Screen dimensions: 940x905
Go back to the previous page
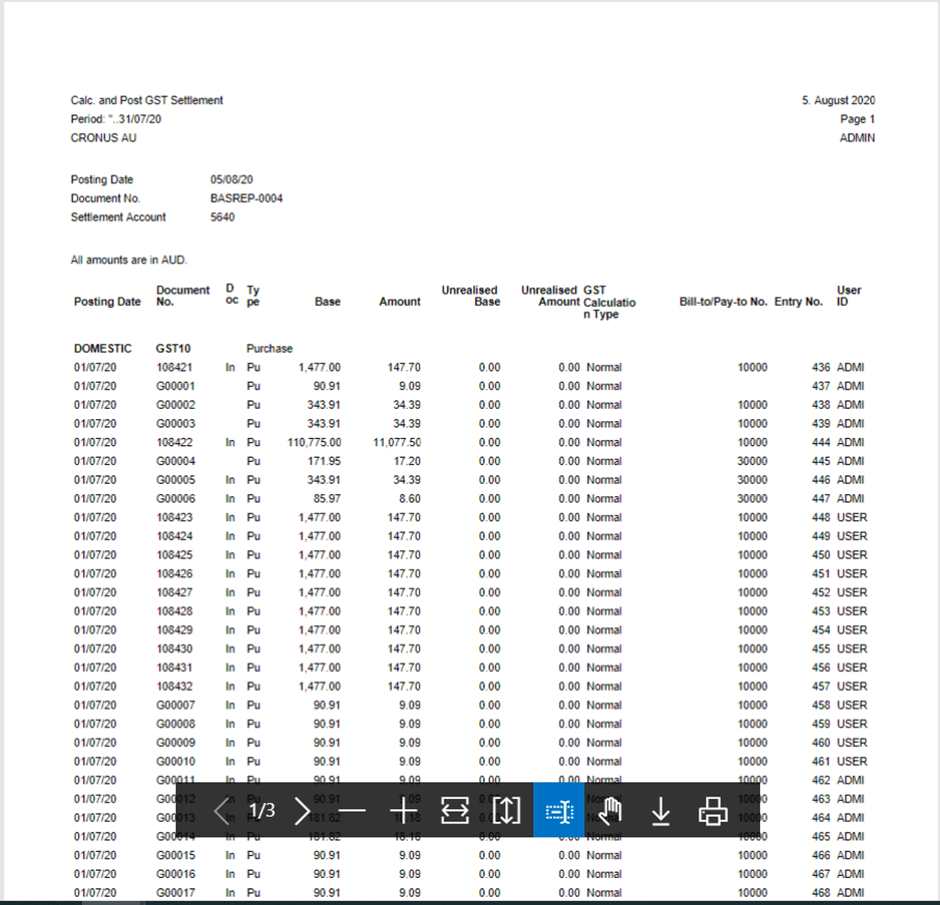(x=222, y=811)
